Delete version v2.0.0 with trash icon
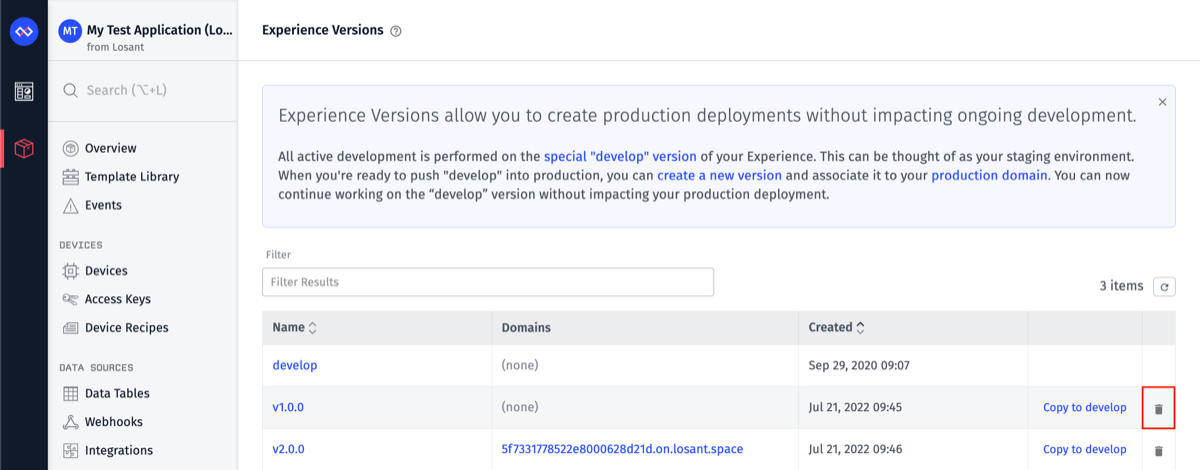This screenshot has height=470, width=1200. point(1159,450)
